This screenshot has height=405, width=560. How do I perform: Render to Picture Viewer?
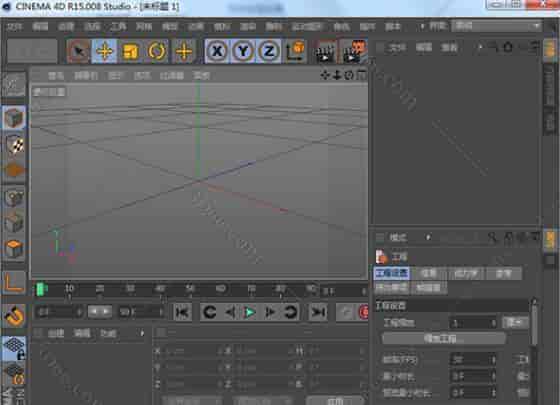(x=354, y=52)
